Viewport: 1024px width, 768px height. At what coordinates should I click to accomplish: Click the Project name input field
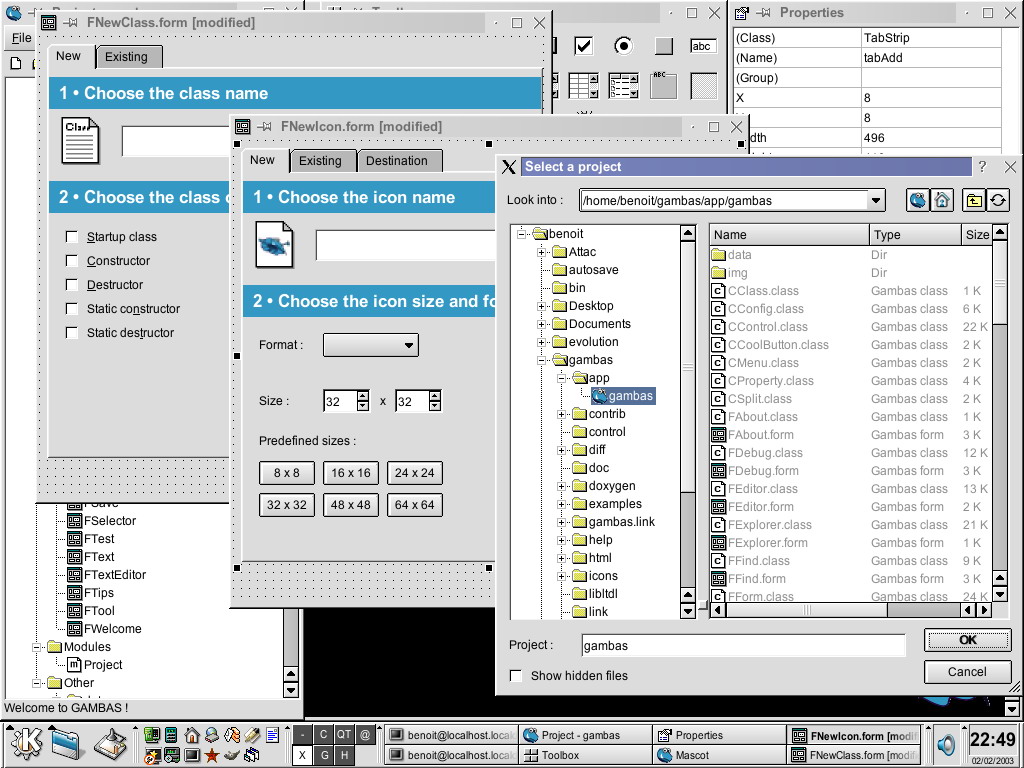[743, 646]
